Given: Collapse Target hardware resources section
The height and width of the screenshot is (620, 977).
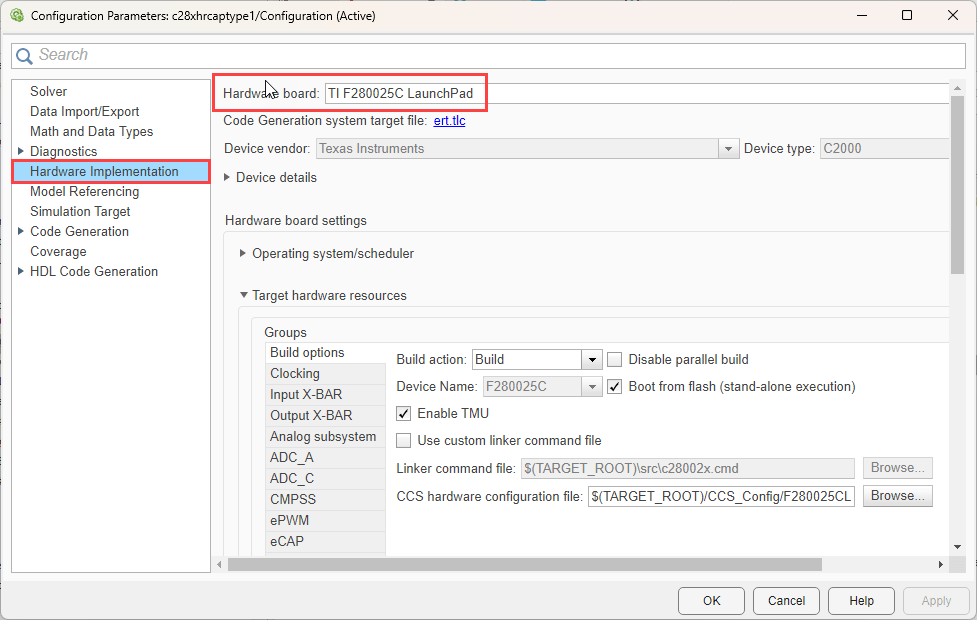Looking at the screenshot, I should 243,296.
